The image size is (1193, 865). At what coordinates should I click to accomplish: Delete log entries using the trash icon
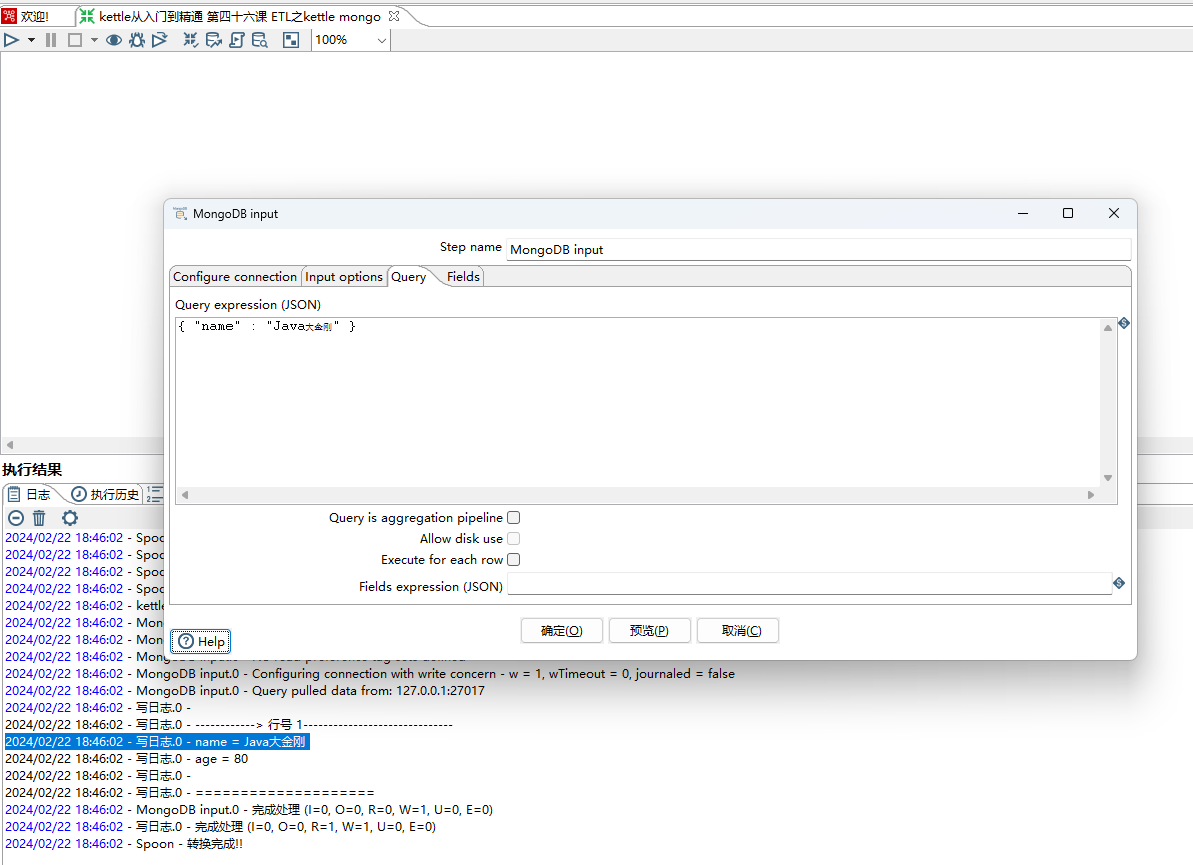(39, 517)
